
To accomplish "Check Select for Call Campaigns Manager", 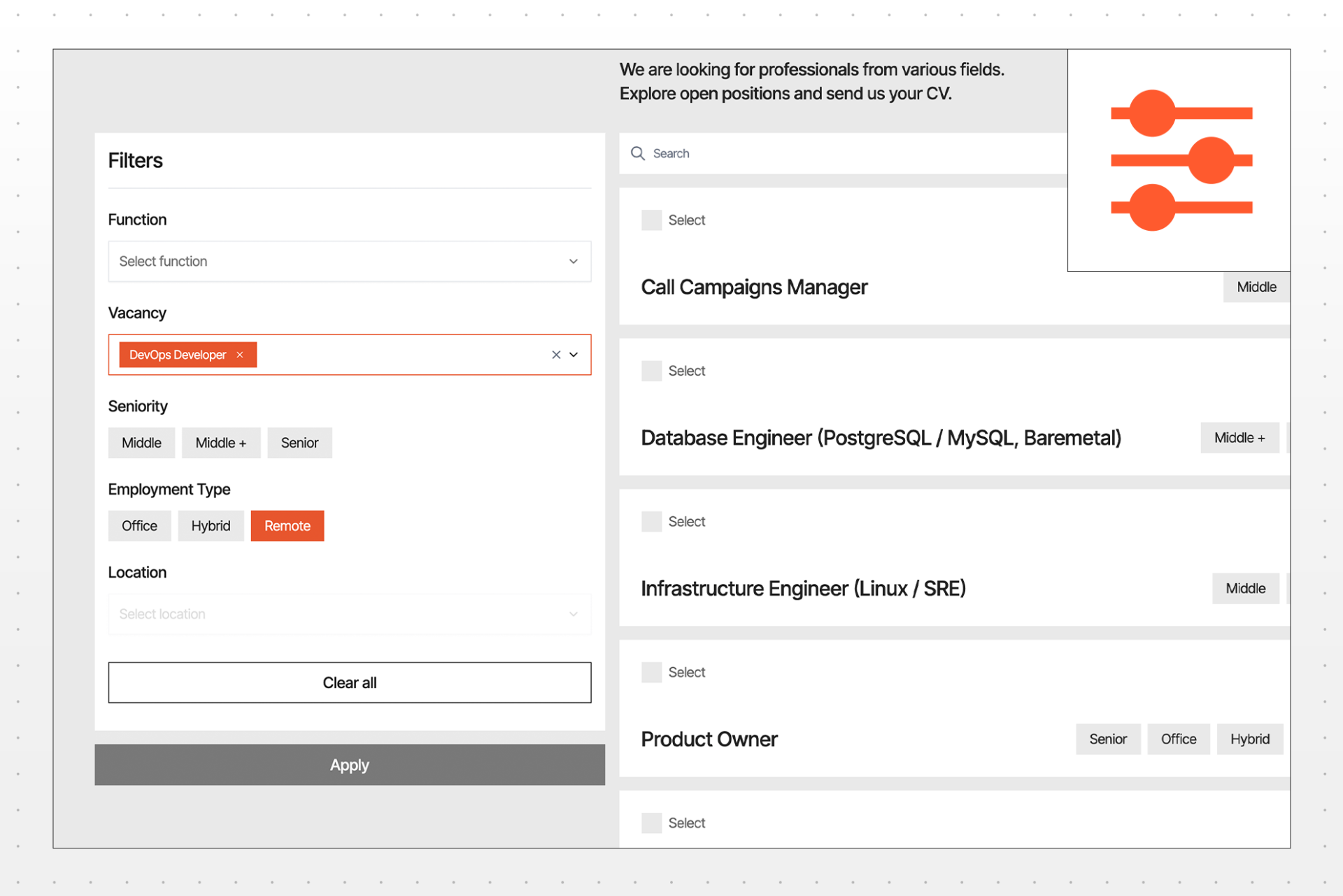I will coord(652,220).
